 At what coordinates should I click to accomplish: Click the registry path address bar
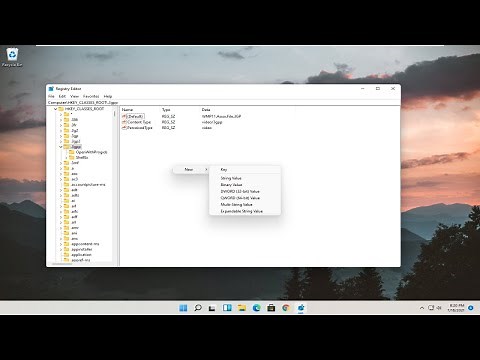point(223,103)
